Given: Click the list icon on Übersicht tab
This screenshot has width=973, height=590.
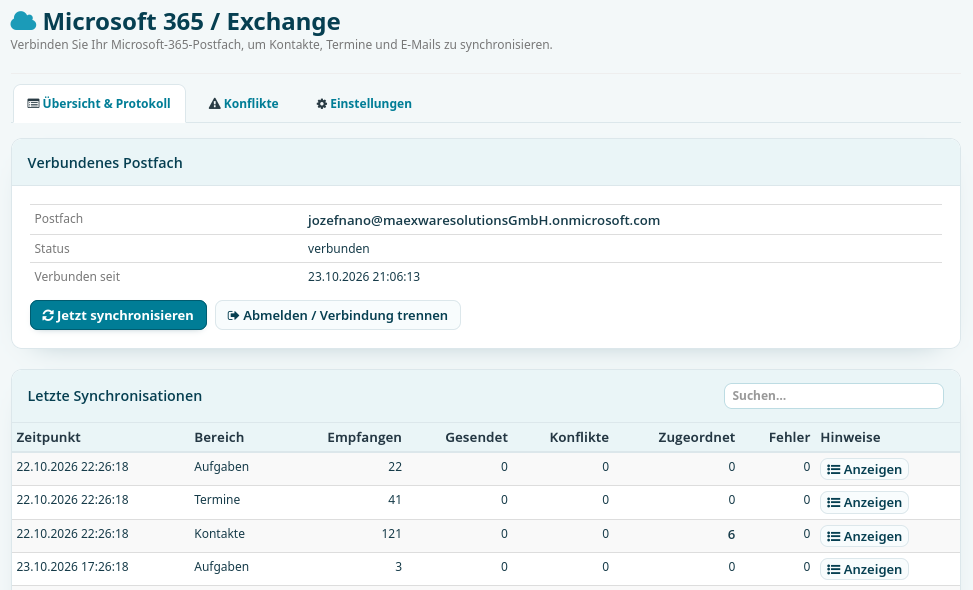Looking at the screenshot, I should (34, 104).
